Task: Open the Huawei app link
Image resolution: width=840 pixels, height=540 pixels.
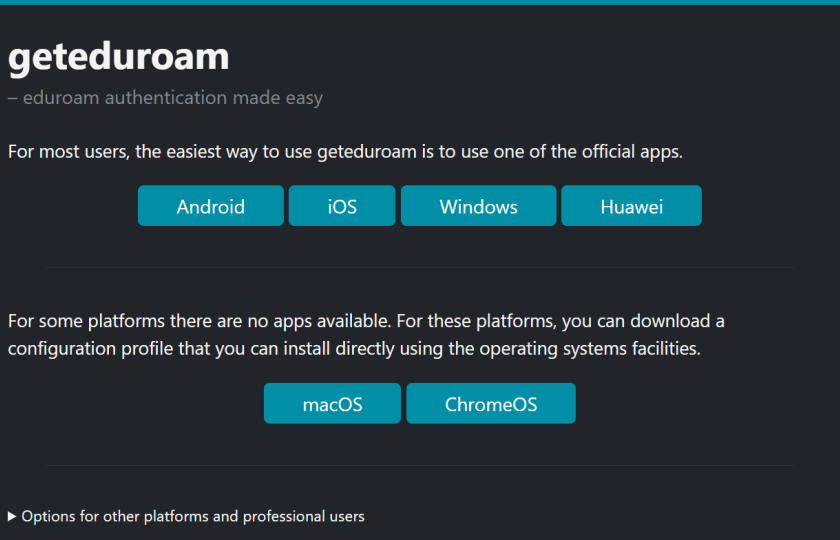Action: (x=631, y=206)
